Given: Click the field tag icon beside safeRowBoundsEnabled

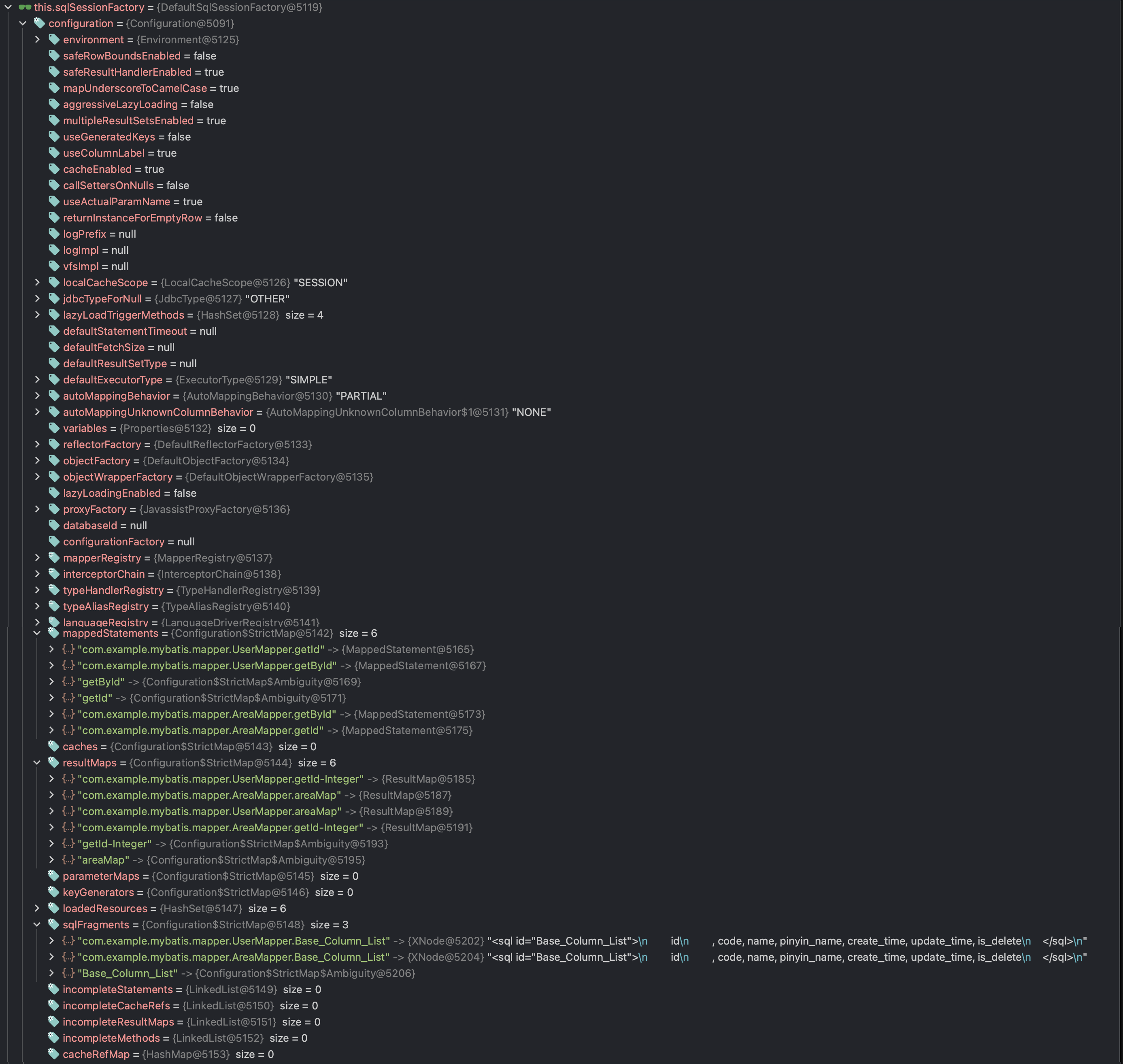Looking at the screenshot, I should click(54, 55).
